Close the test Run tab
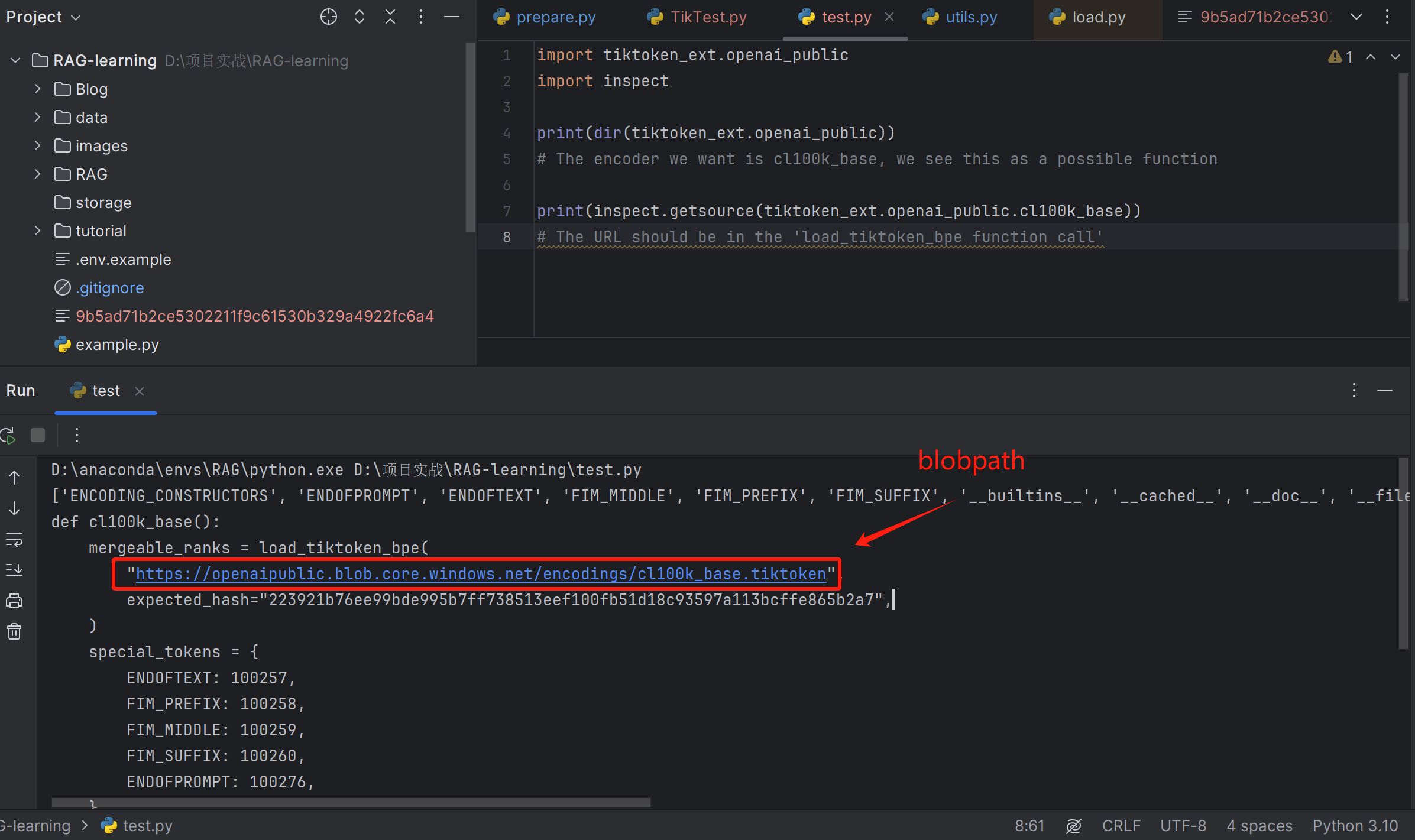This screenshot has width=1415, height=840. click(x=140, y=391)
